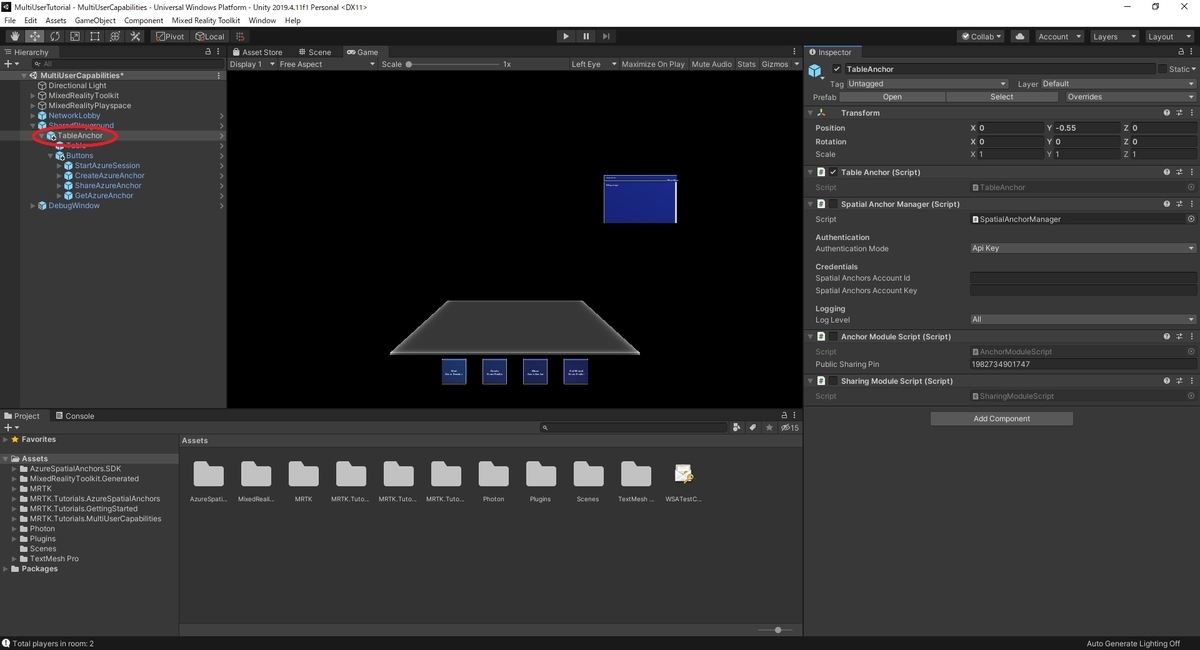Click the Maximize On Play button
This screenshot has height=650, width=1200.
pyautogui.click(x=653, y=64)
